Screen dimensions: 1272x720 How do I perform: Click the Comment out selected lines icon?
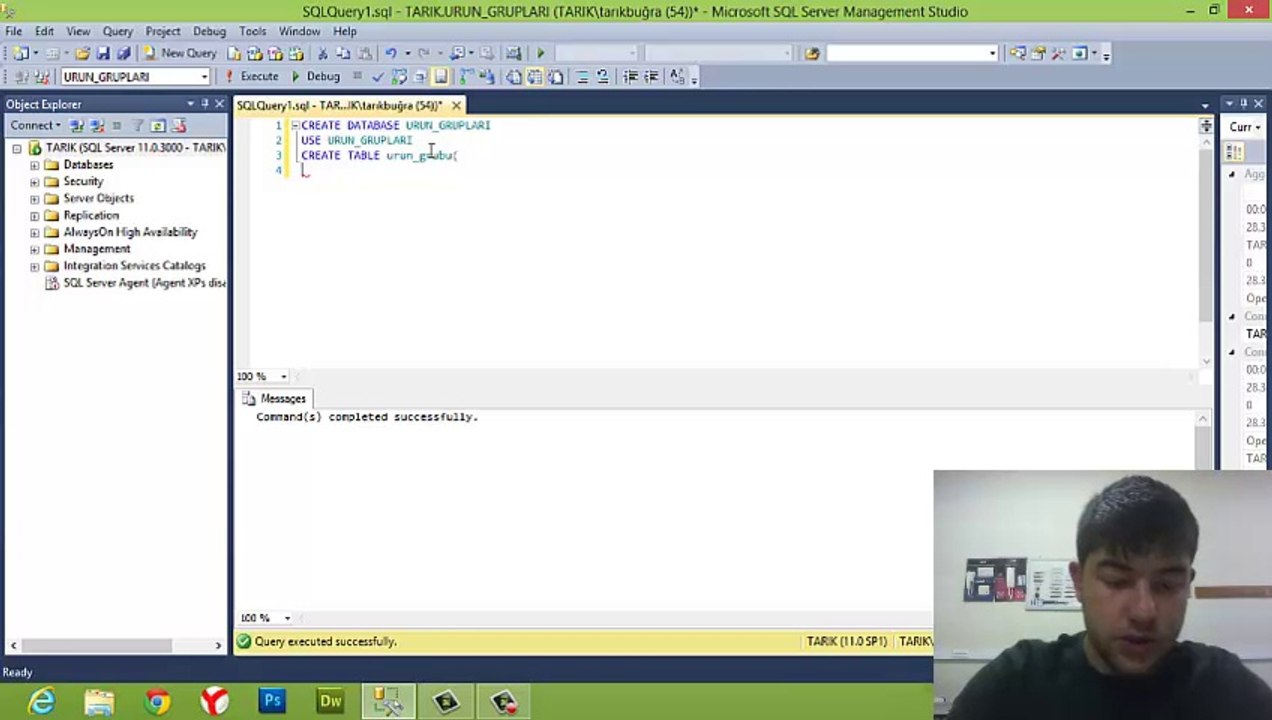582,76
